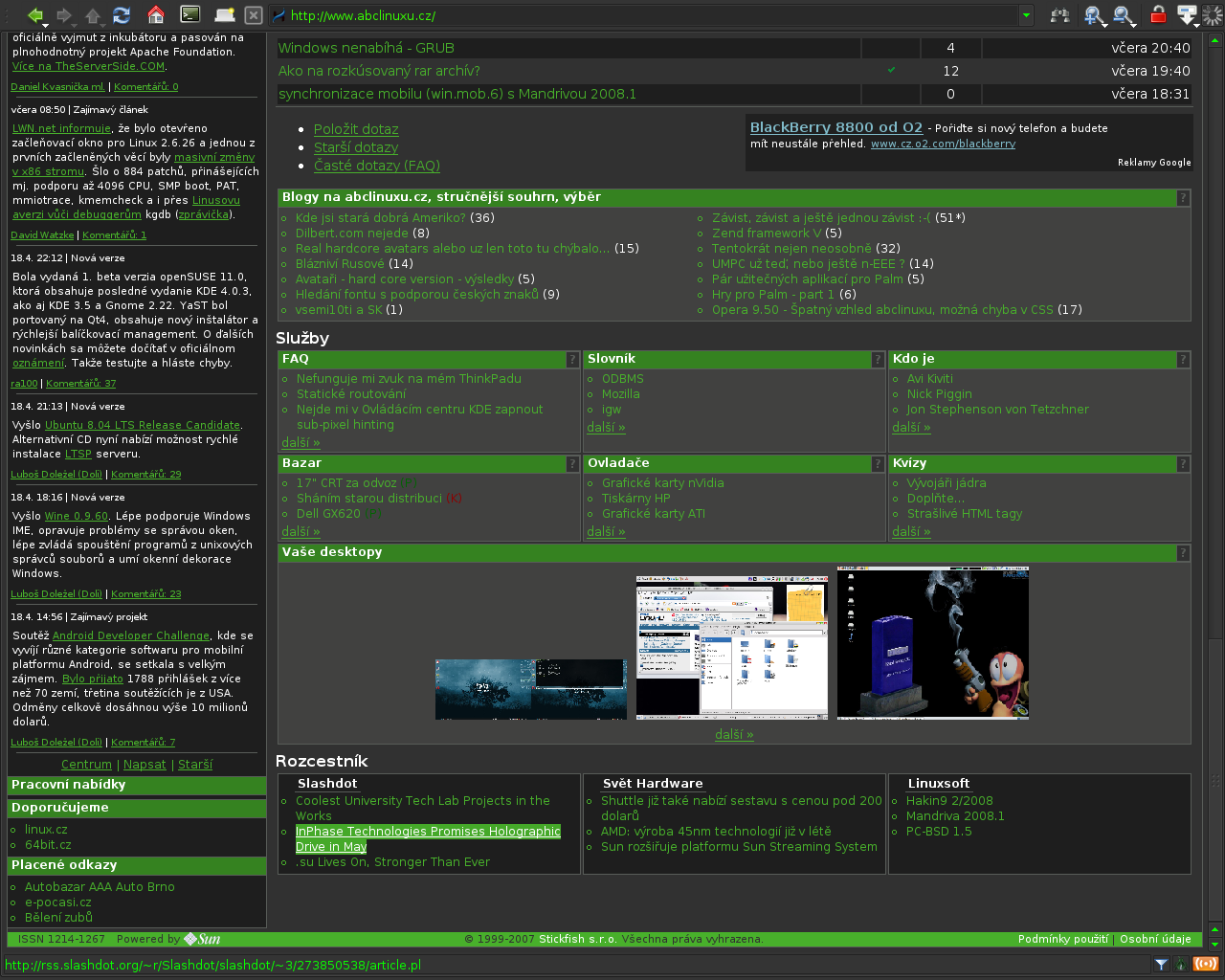
Task: Open a new tab icon
Action: (225, 15)
